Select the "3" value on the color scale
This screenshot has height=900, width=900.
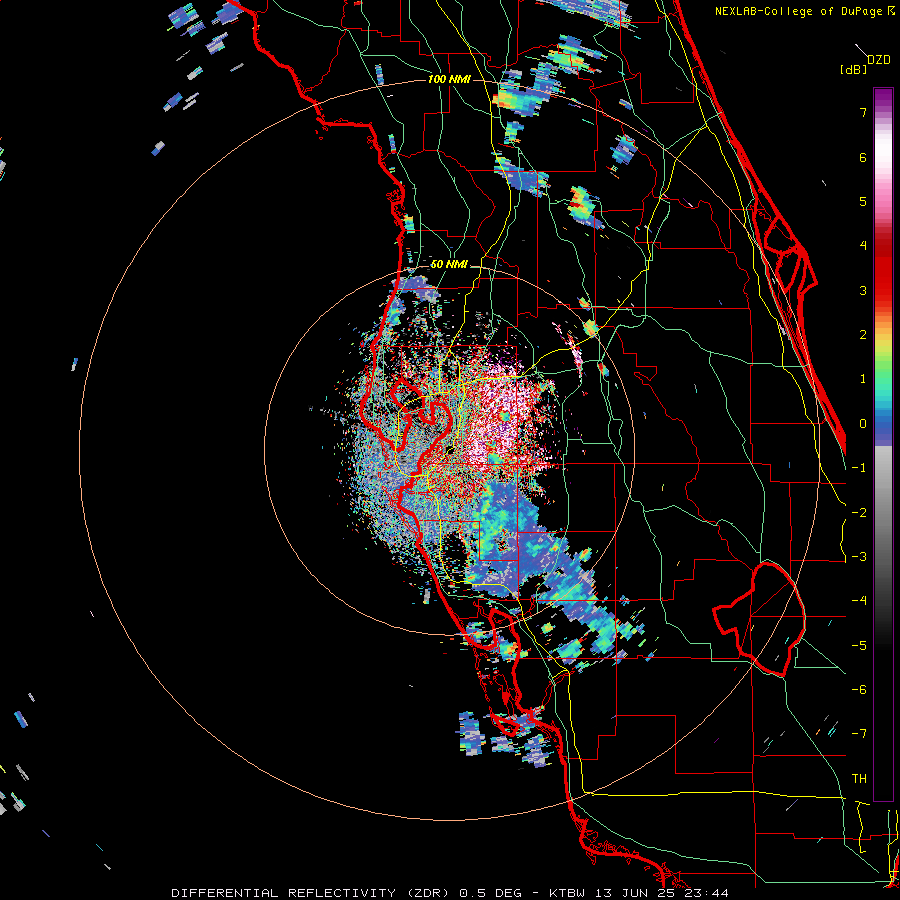pyautogui.click(x=863, y=290)
